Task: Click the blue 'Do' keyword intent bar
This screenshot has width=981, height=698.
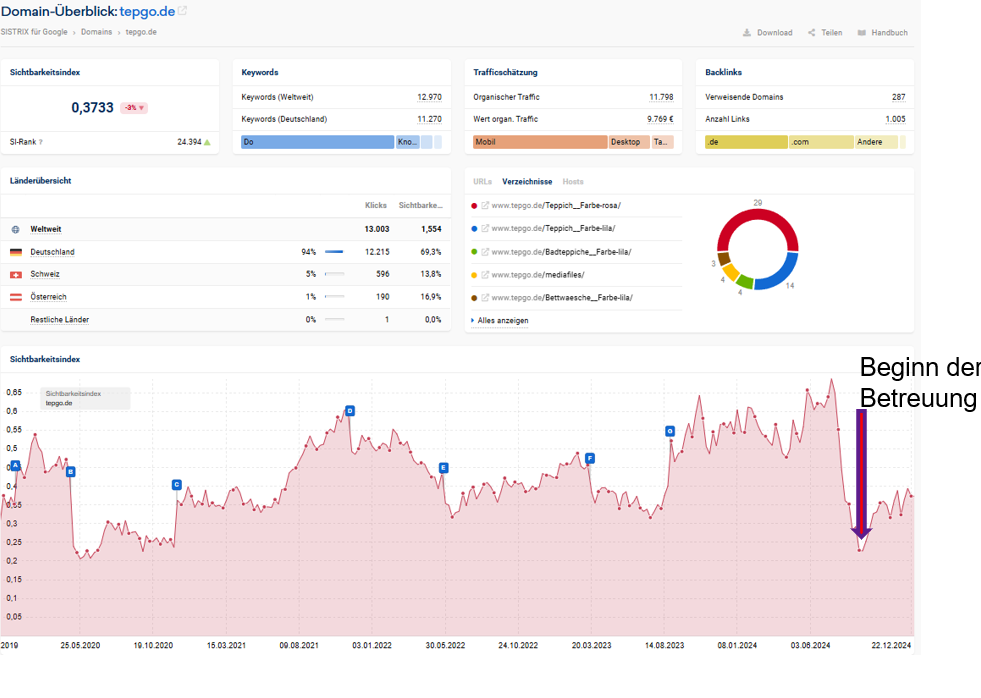Action: [x=317, y=142]
